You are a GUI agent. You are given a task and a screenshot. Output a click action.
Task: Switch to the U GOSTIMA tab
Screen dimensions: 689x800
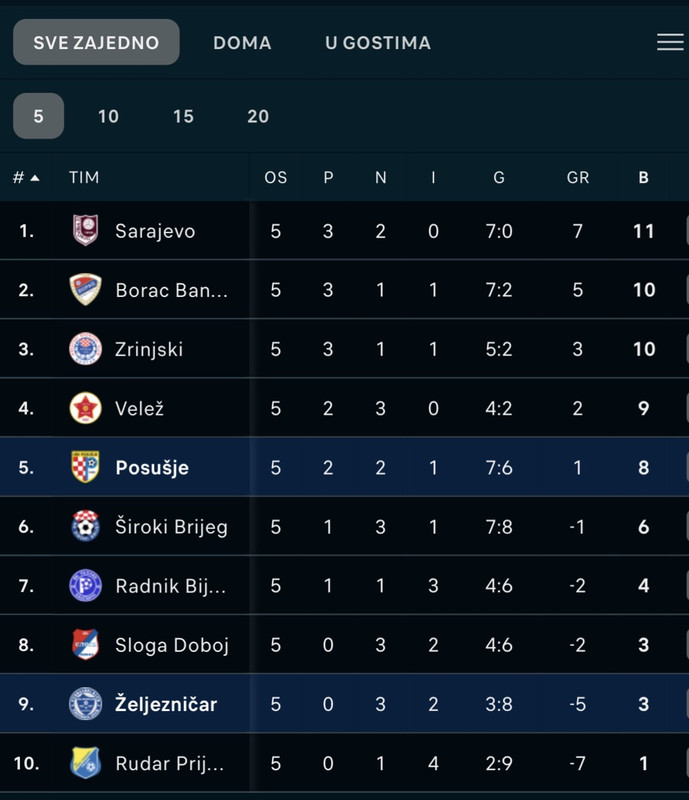[378, 43]
